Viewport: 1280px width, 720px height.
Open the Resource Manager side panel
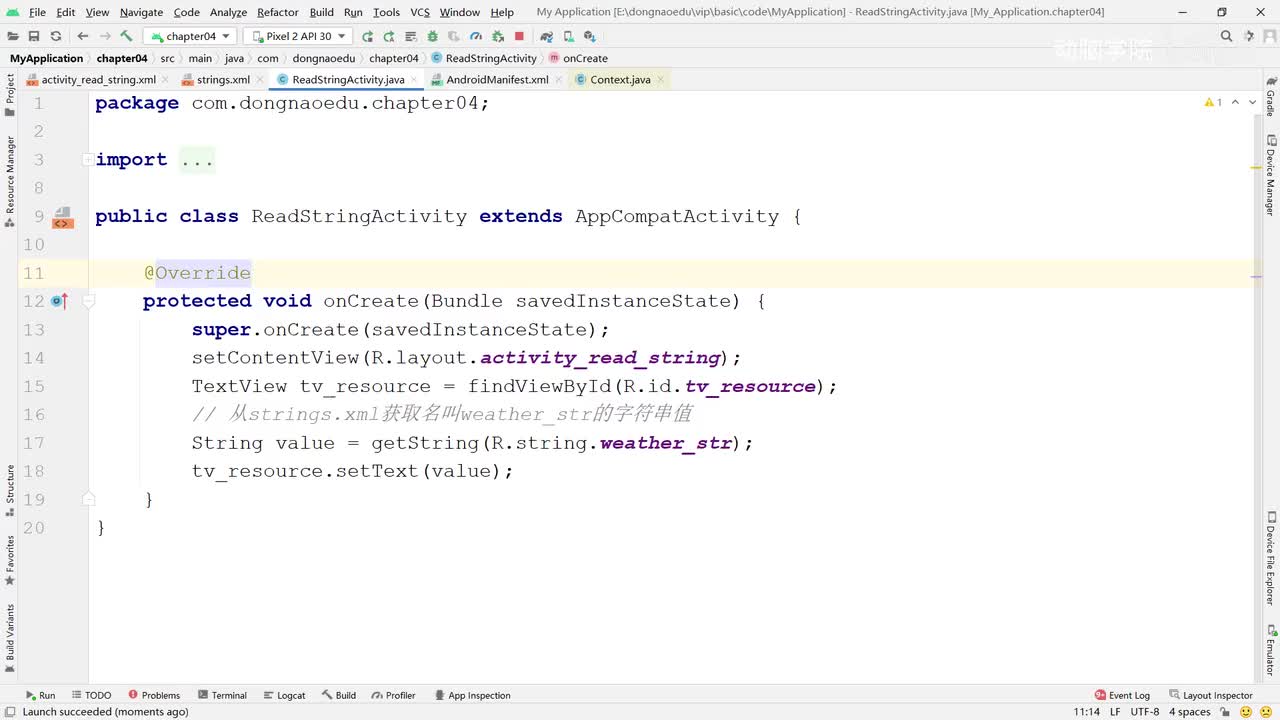10,182
